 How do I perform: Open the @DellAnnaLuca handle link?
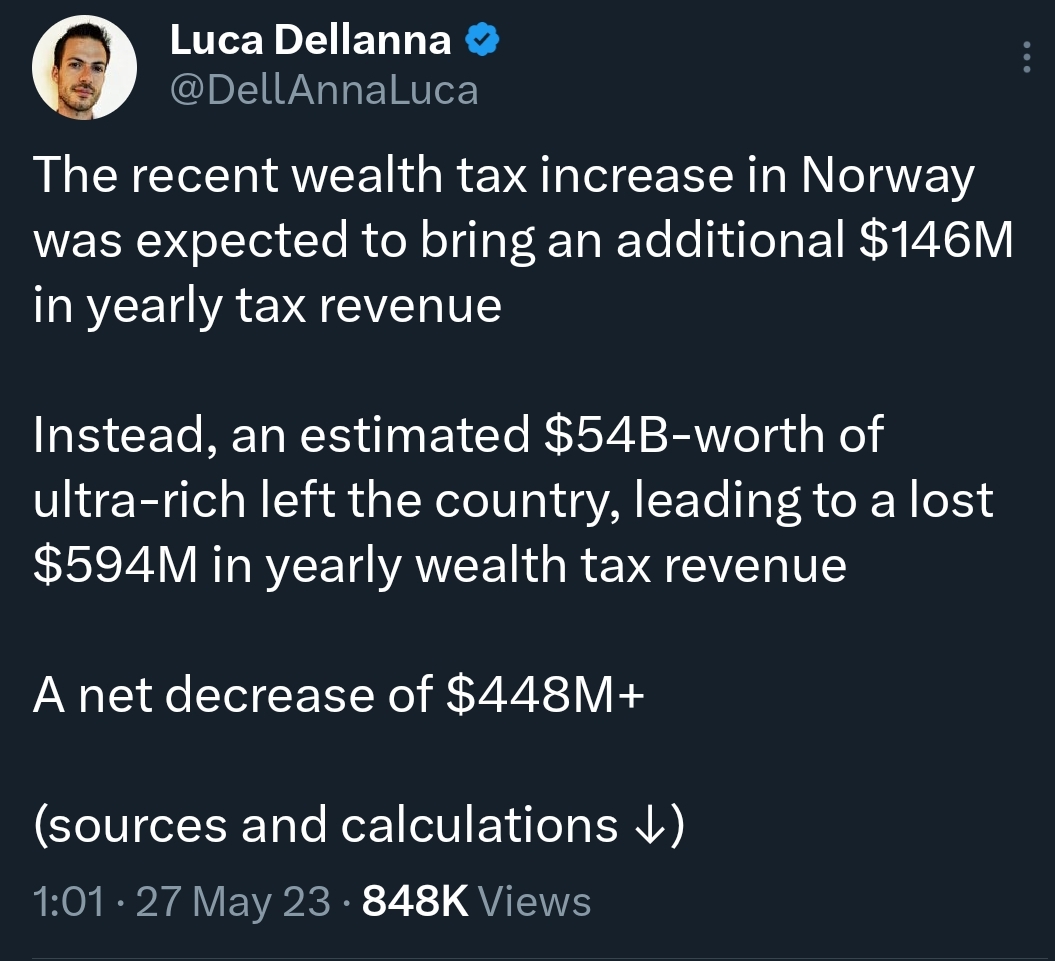(324, 90)
